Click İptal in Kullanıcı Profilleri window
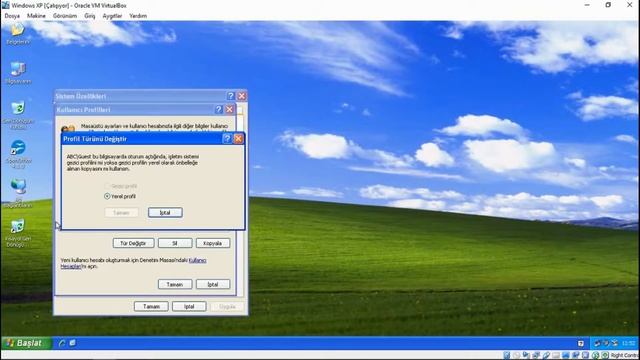This screenshot has width=640, height=360. pos(213,284)
